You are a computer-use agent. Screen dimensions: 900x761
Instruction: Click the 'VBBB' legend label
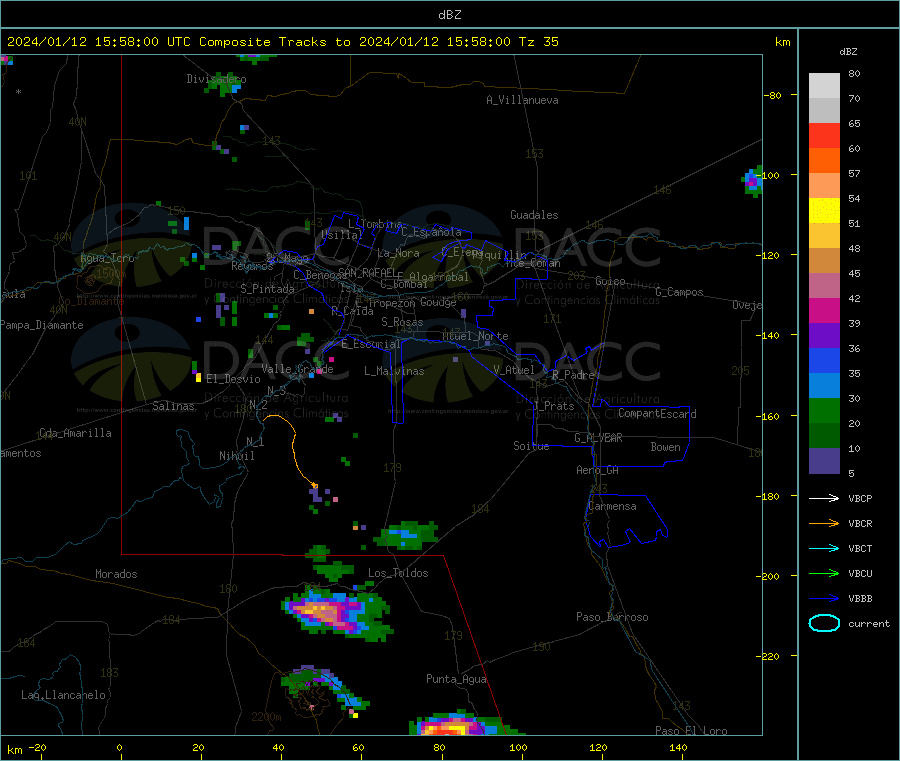click(860, 599)
